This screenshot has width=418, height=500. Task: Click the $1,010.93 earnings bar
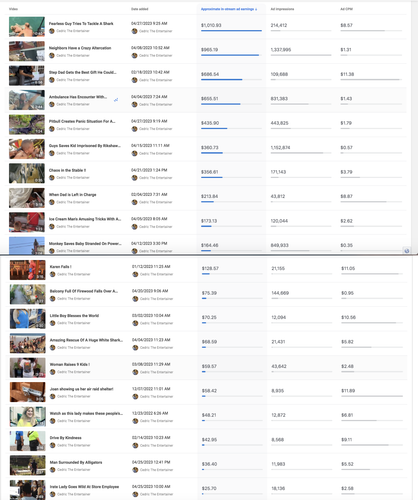[x=231, y=30]
